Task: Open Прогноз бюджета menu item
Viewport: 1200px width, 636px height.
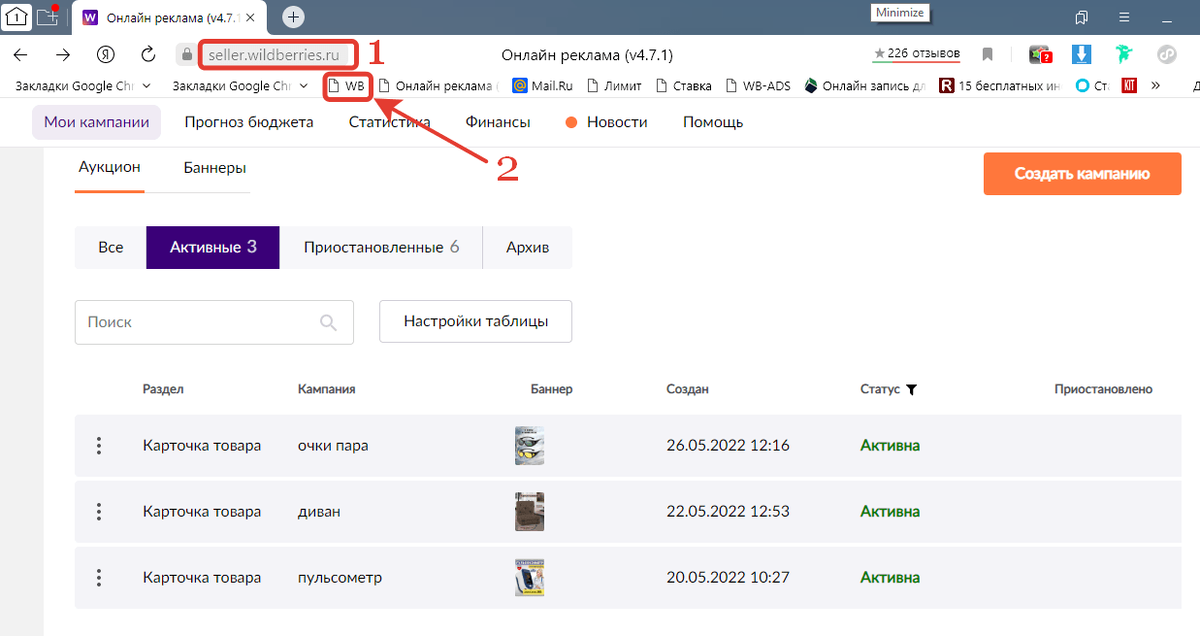Action: pyautogui.click(x=249, y=122)
